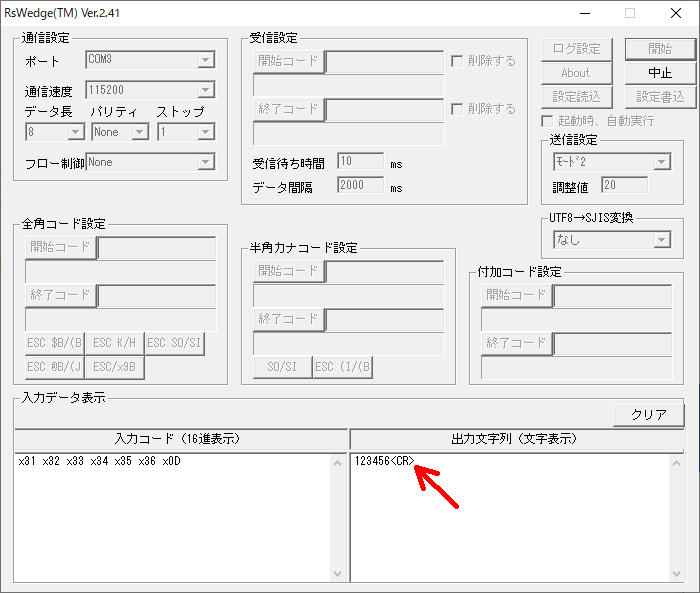Click the 開始 start button
The height and width of the screenshot is (593, 700).
660,49
